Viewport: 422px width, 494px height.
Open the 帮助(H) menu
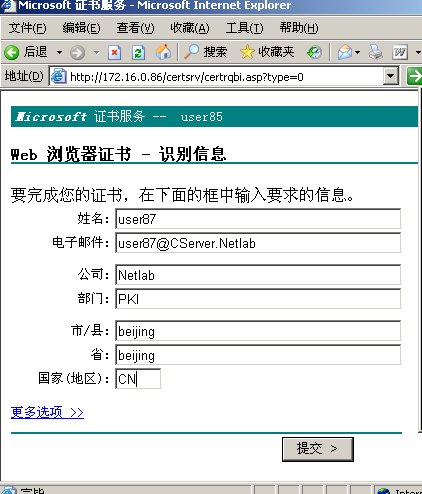(299, 28)
